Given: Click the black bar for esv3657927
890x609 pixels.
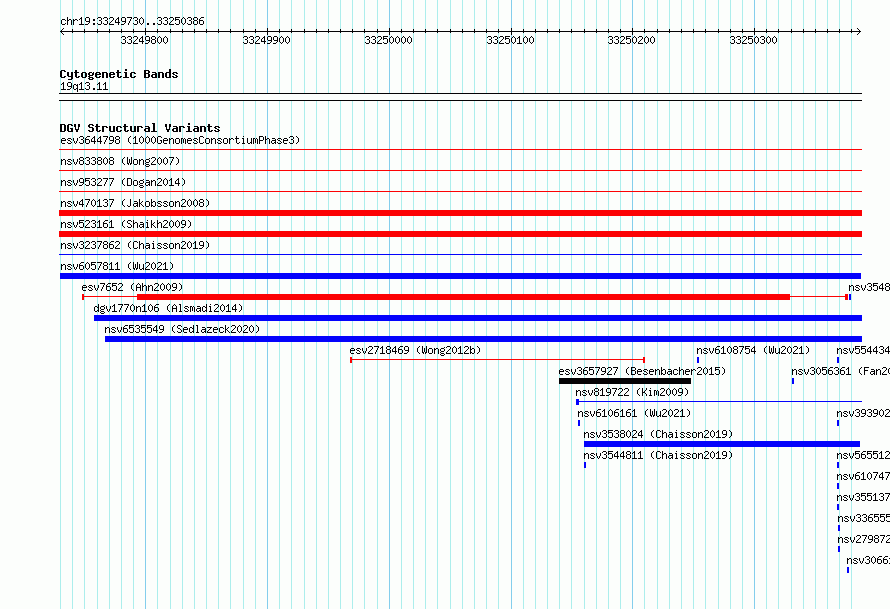Looking at the screenshot, I should tap(625, 381).
